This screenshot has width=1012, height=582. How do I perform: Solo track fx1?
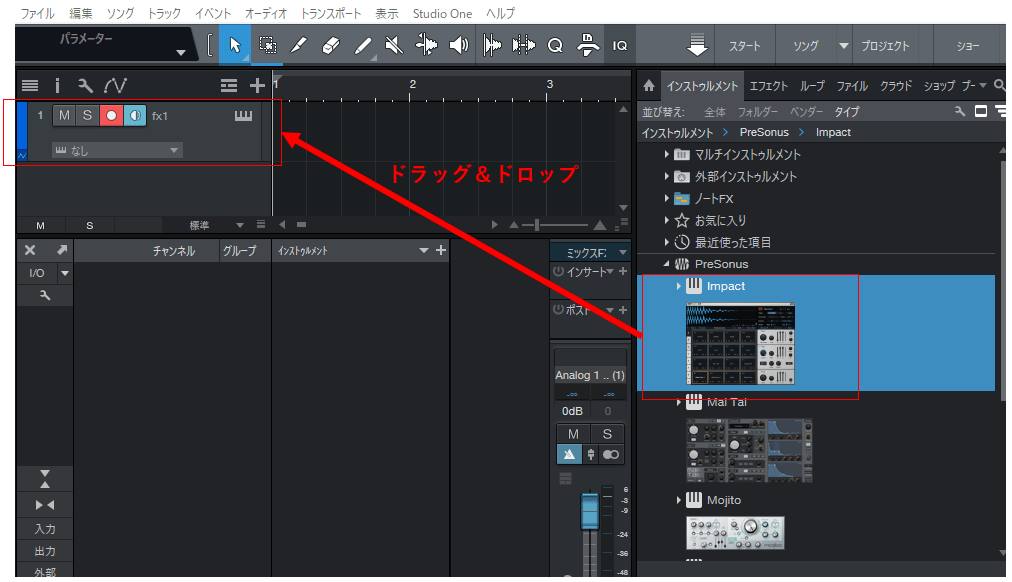(x=87, y=115)
